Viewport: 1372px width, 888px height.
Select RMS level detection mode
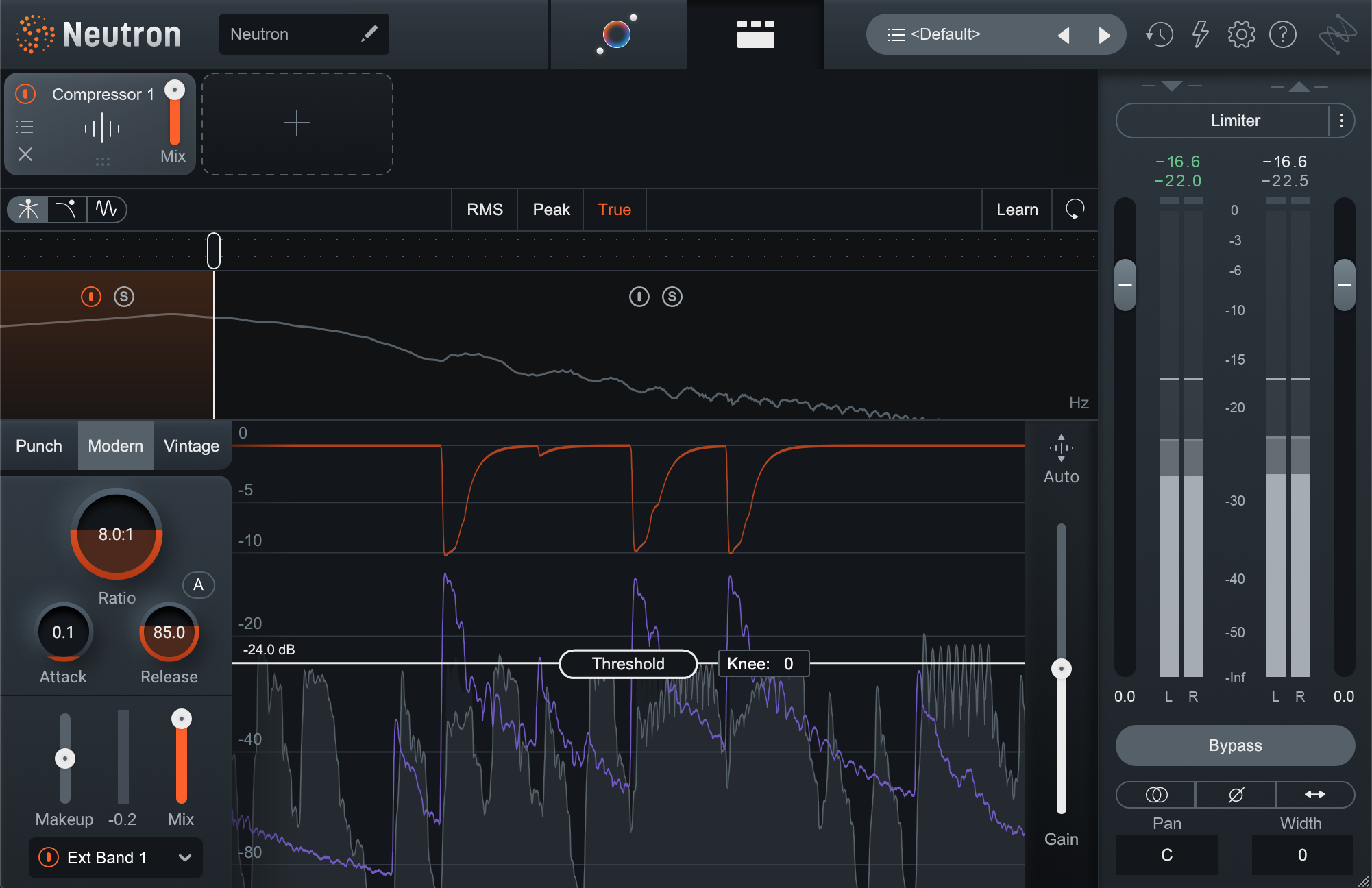[485, 209]
